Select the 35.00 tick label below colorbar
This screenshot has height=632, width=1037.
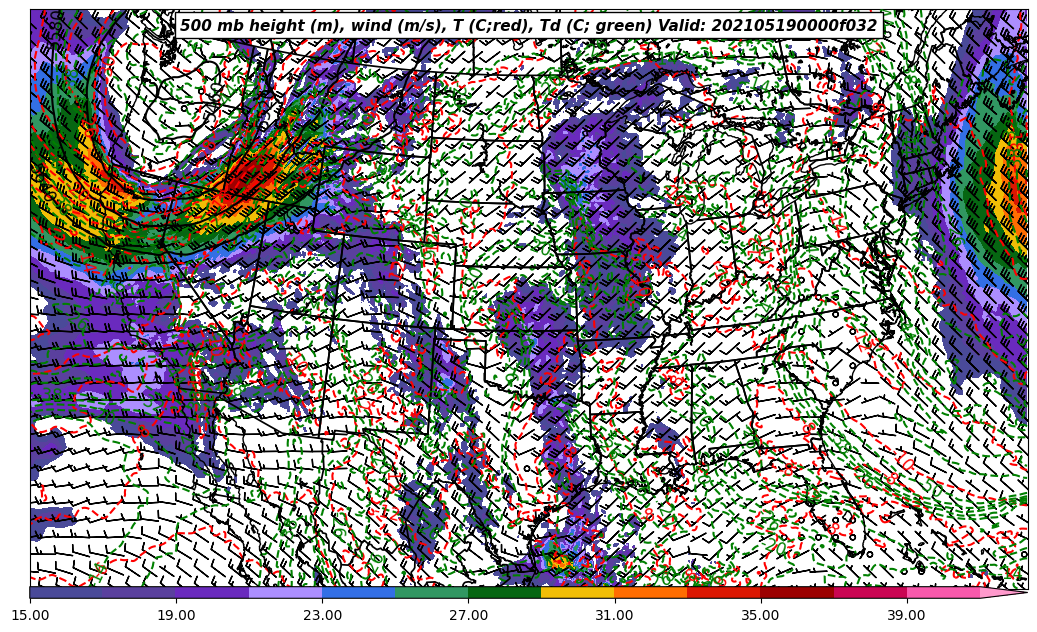(x=760, y=615)
